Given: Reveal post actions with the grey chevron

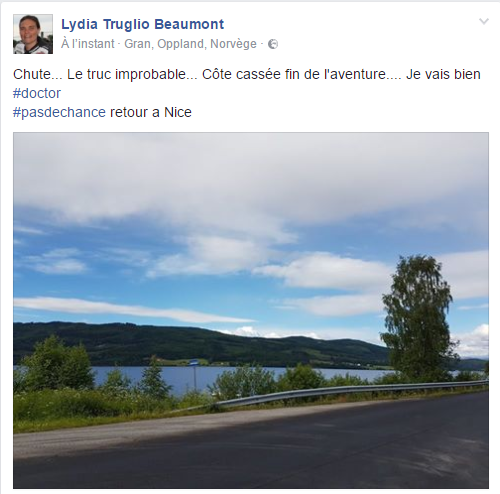Looking at the screenshot, I should point(484,22).
